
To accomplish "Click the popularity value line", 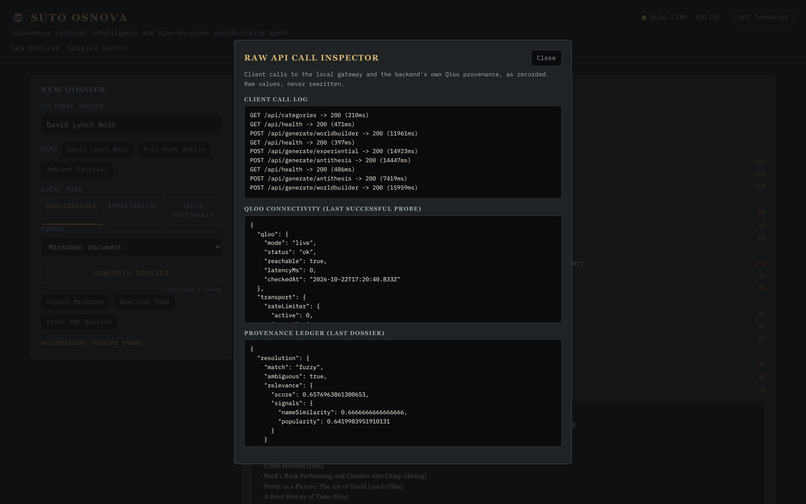I will click(x=334, y=422).
